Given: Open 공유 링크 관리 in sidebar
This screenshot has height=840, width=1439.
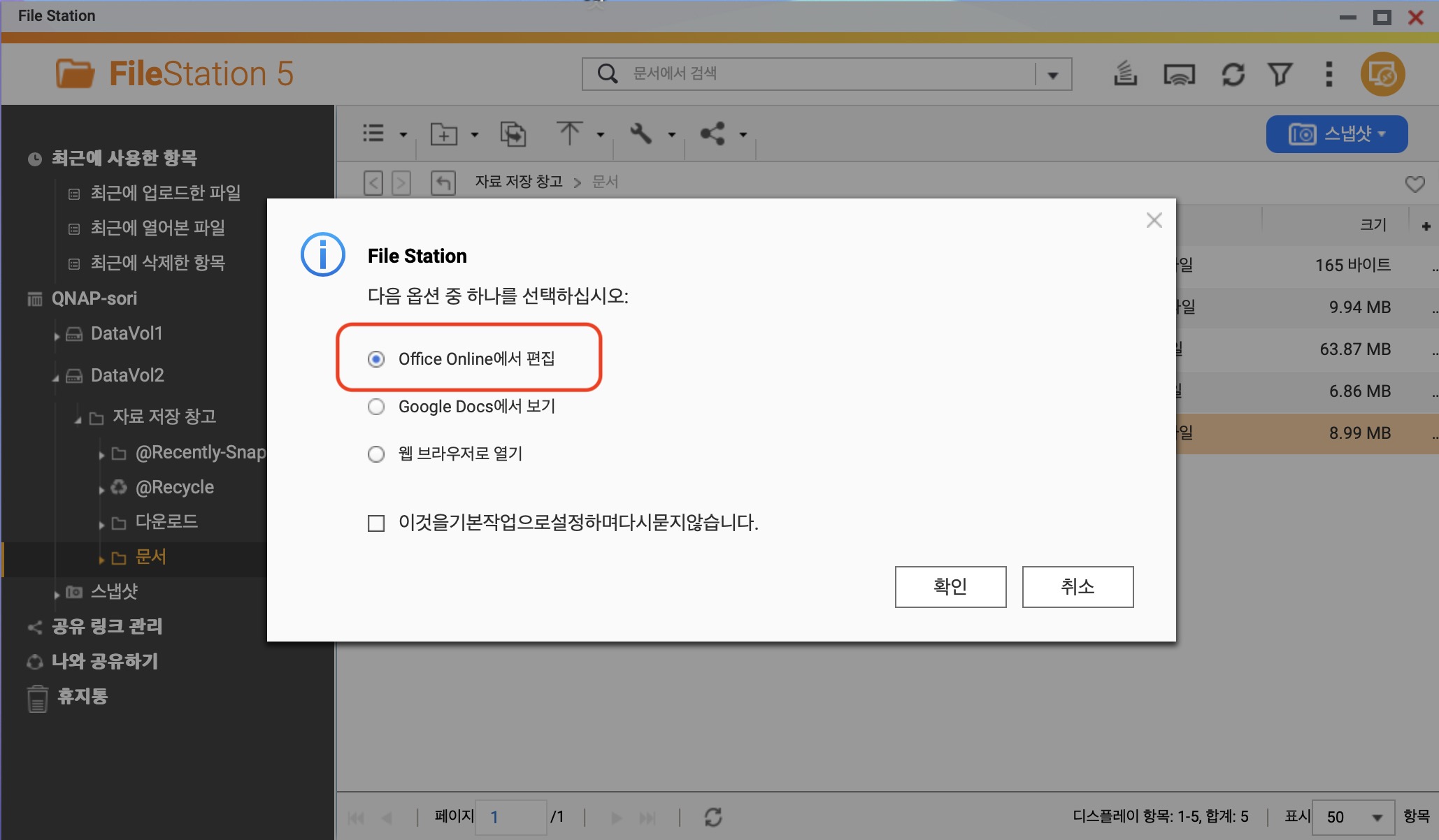Looking at the screenshot, I should coord(107,626).
